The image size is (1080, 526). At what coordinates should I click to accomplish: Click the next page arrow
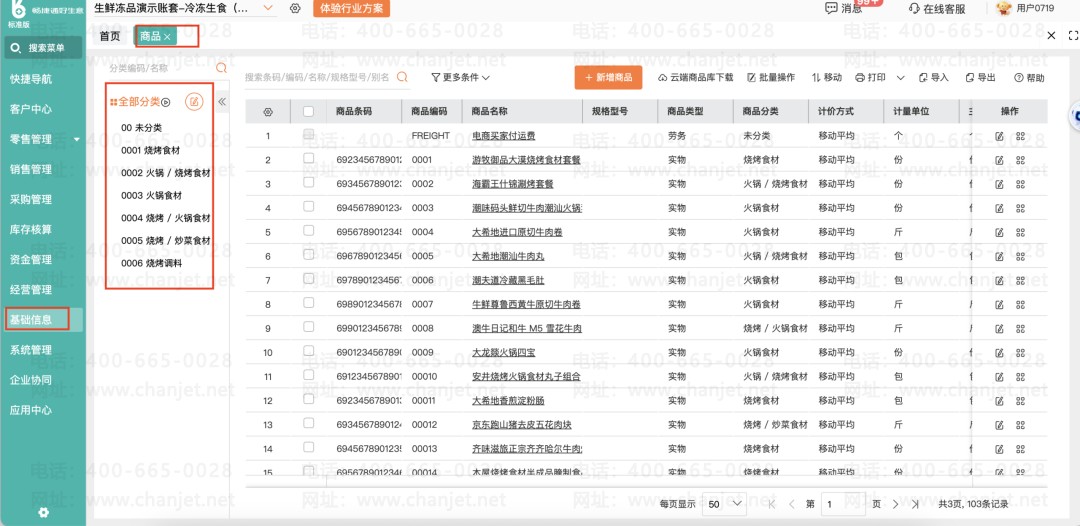click(x=895, y=504)
